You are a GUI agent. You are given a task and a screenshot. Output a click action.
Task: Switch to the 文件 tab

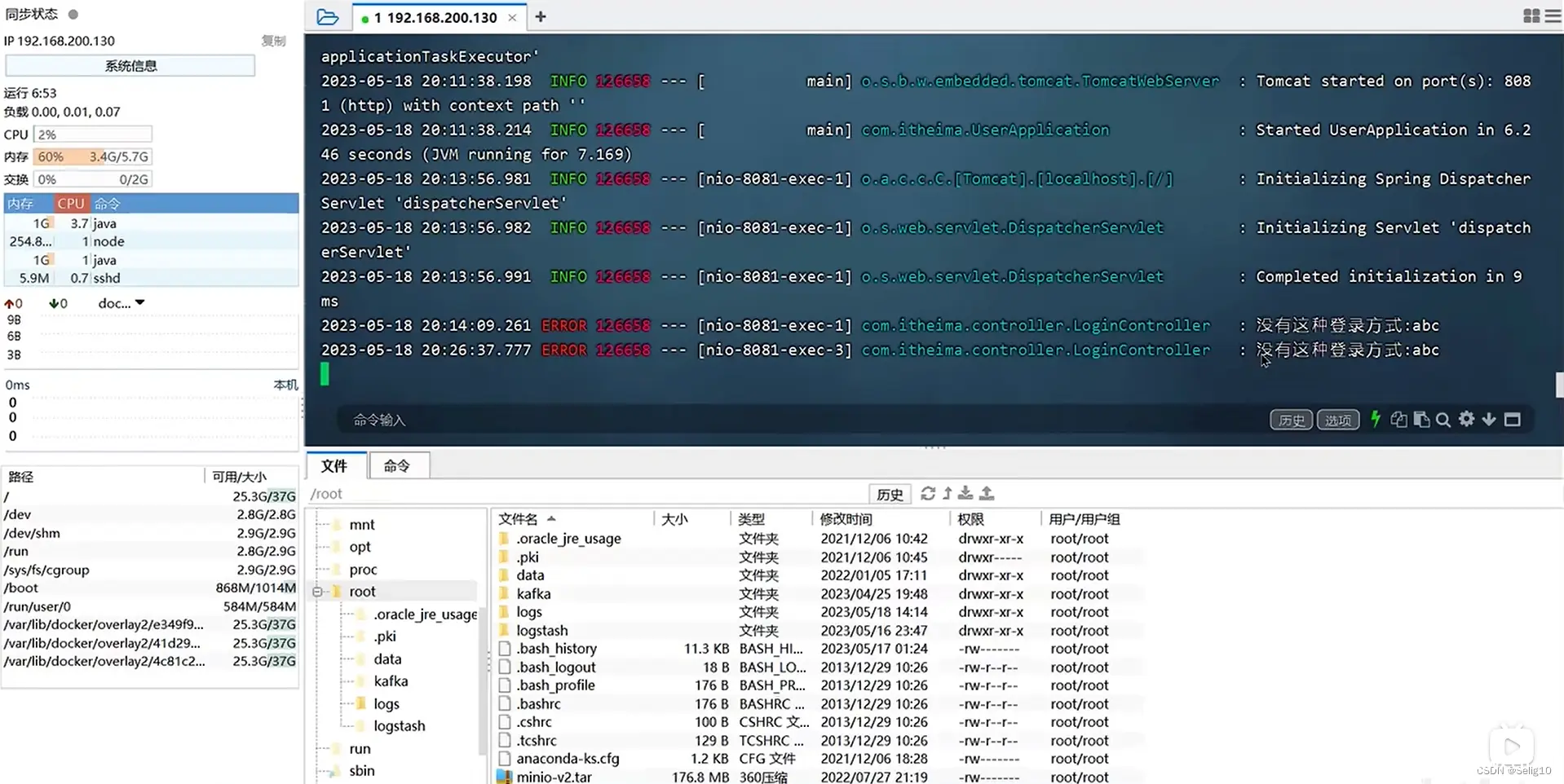click(x=334, y=465)
